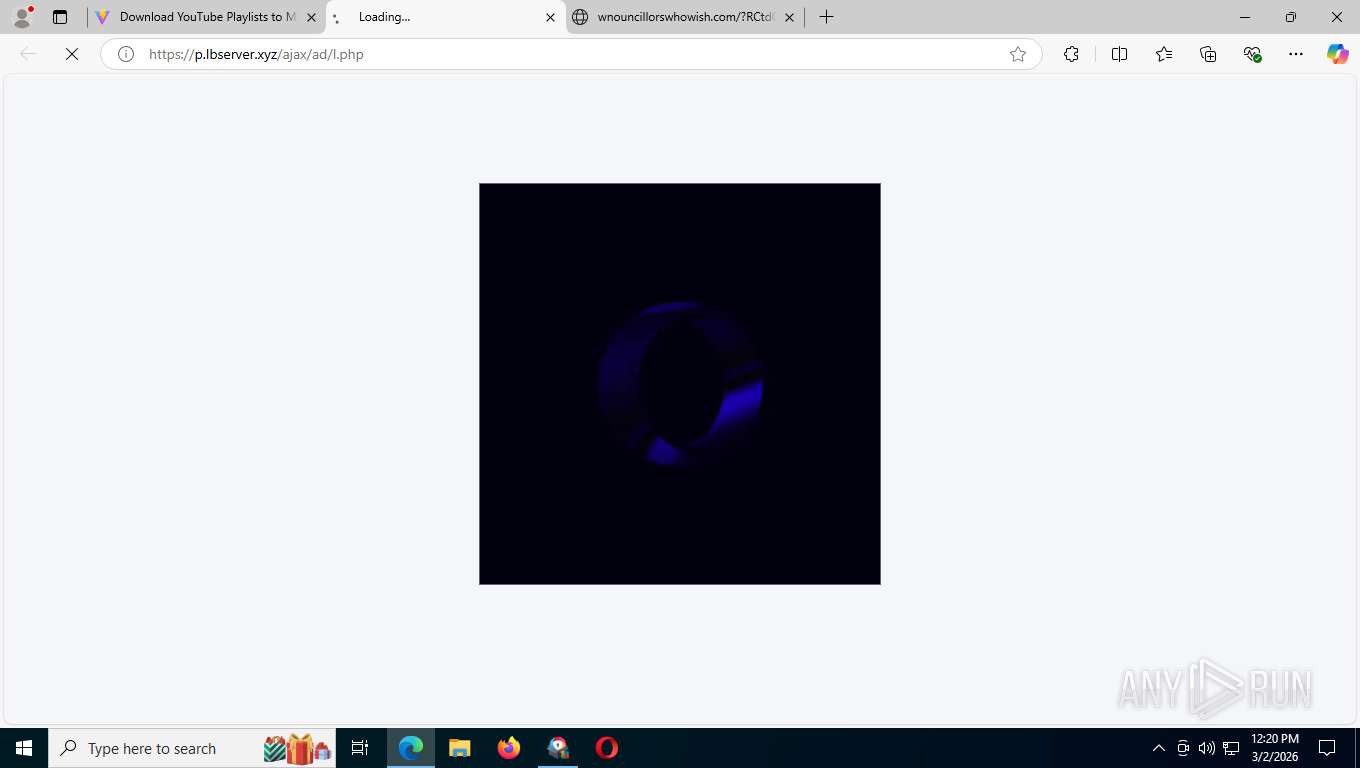
Task: Open the browser profile icon
Action: (x=22, y=17)
